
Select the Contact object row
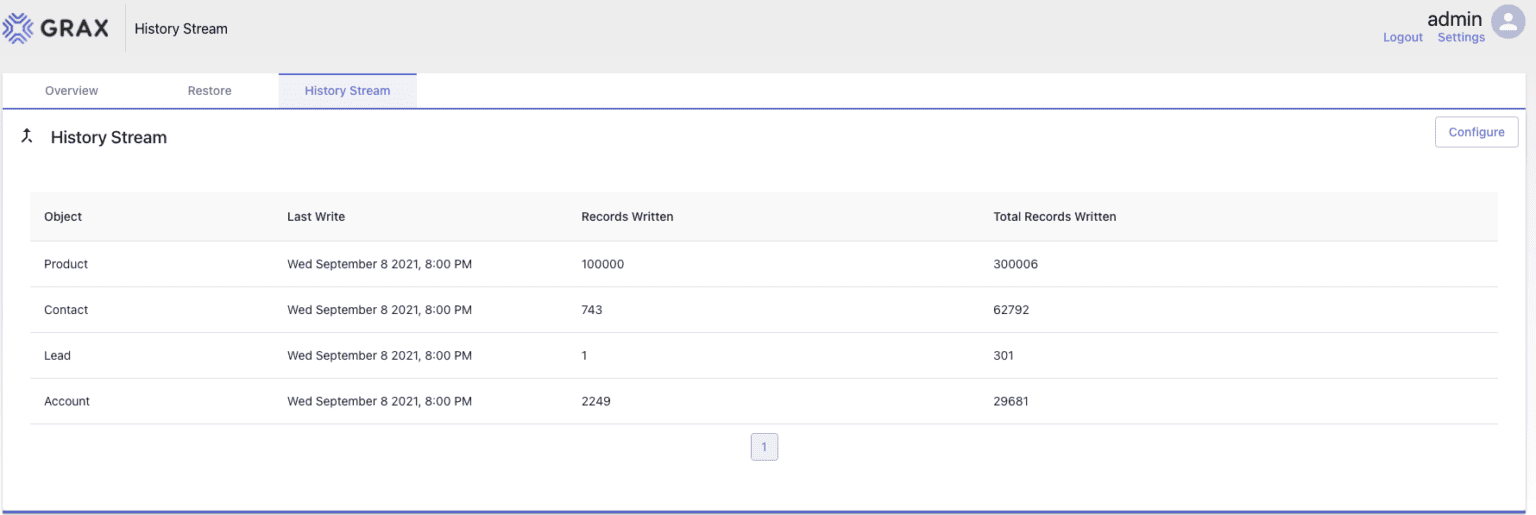[66, 310]
